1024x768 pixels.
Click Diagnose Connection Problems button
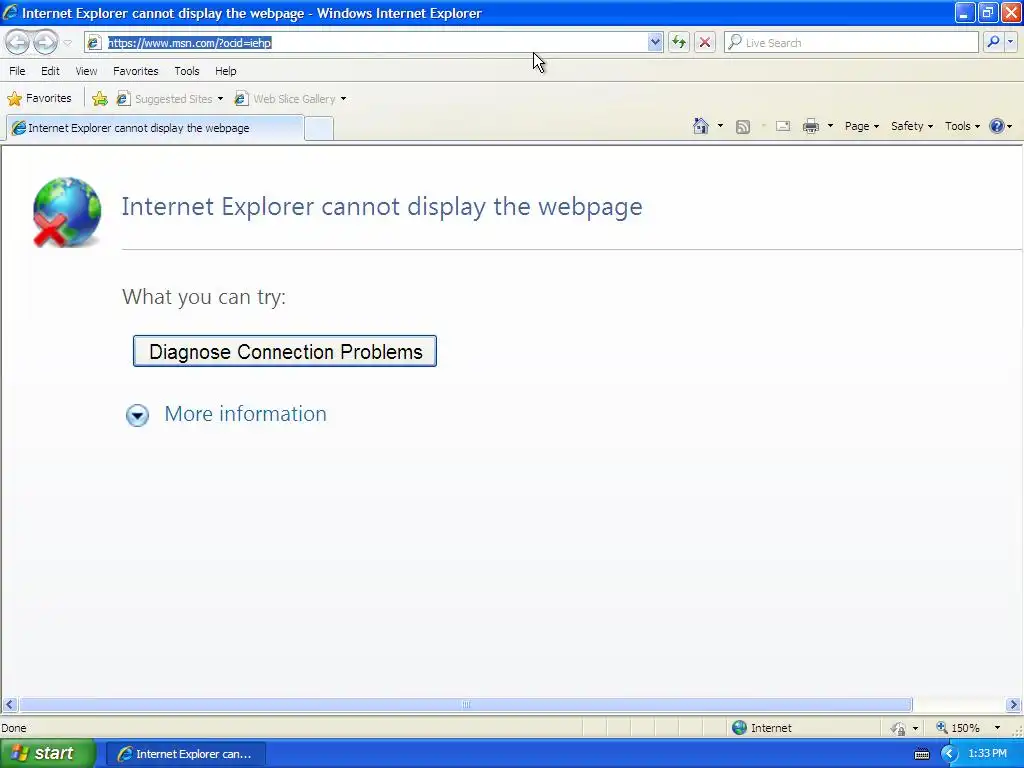coord(285,351)
